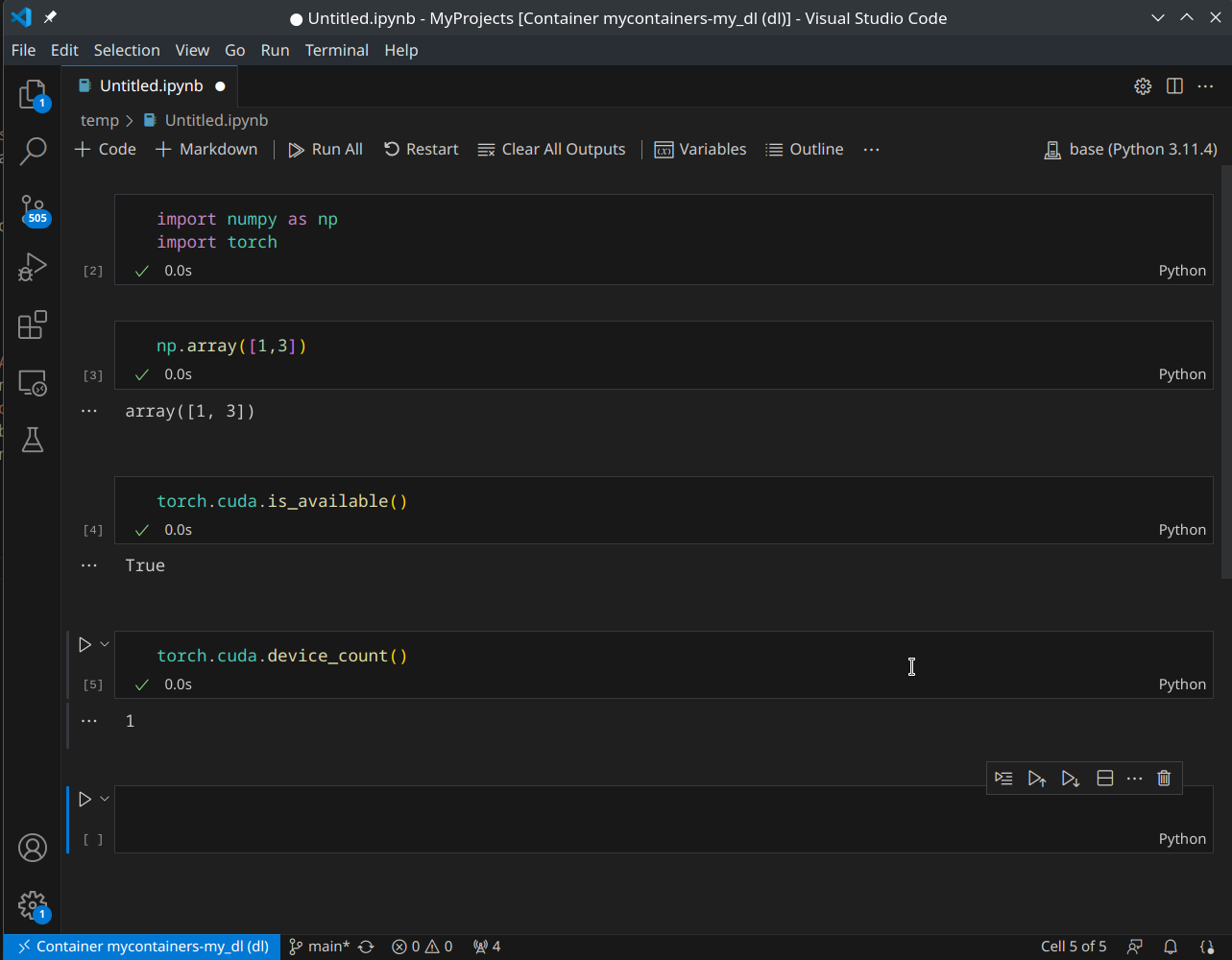The image size is (1232, 960).
Task: Open the Variables panel
Action: (x=700, y=150)
